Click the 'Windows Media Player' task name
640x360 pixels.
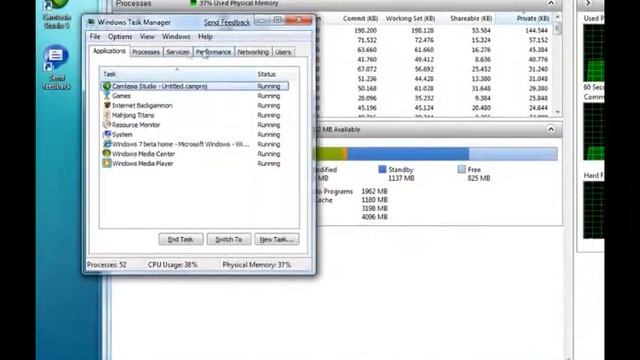(143, 163)
